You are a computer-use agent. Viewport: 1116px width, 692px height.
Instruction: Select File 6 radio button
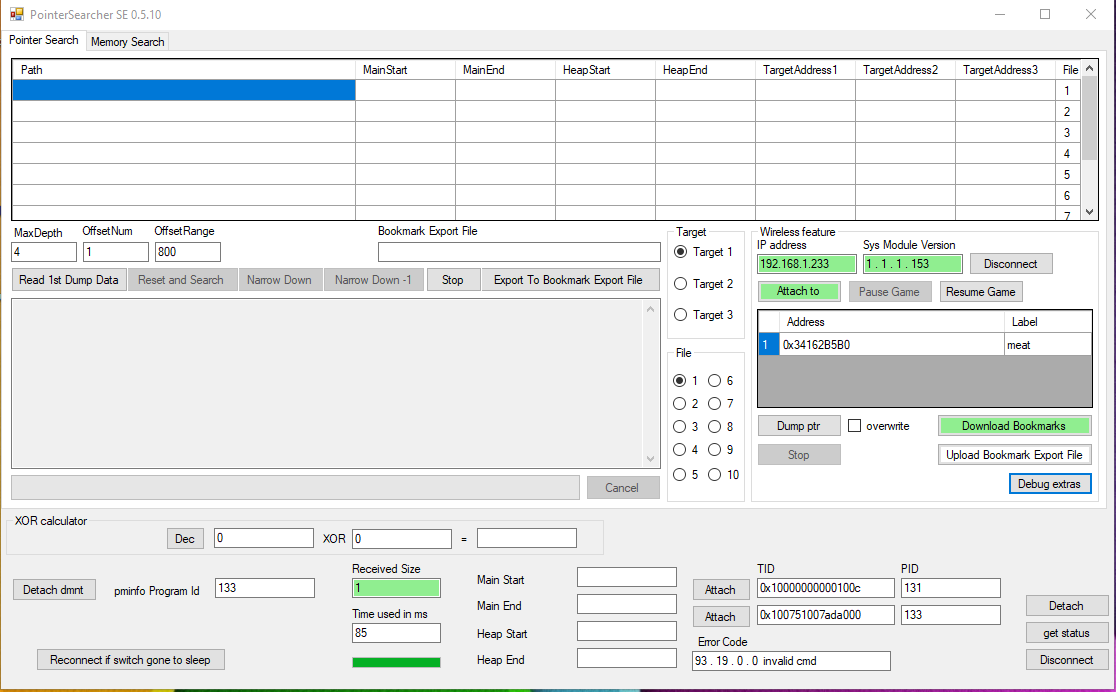tap(721, 381)
